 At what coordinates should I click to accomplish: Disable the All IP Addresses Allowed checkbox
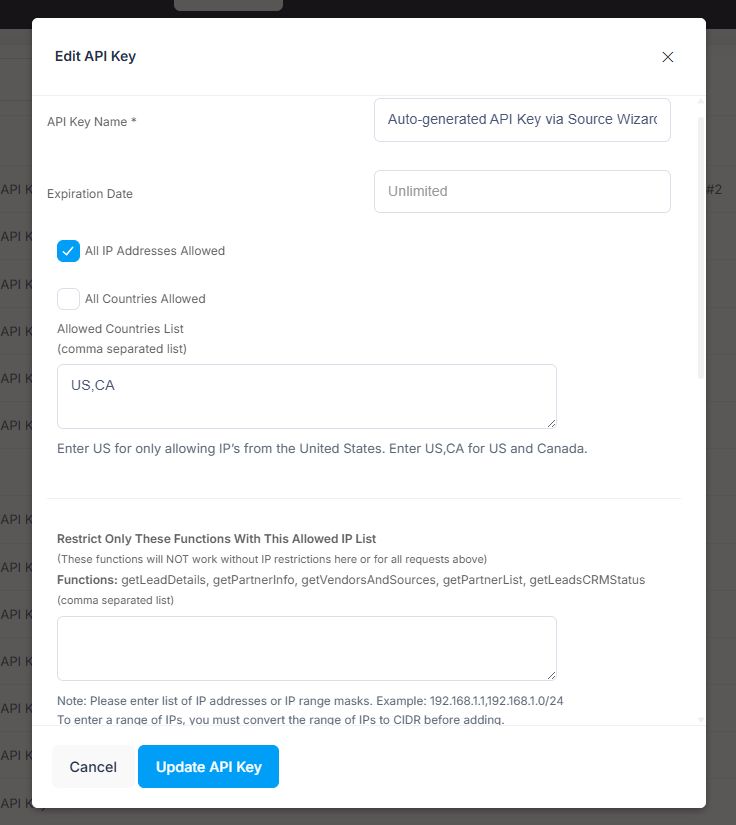(68, 251)
